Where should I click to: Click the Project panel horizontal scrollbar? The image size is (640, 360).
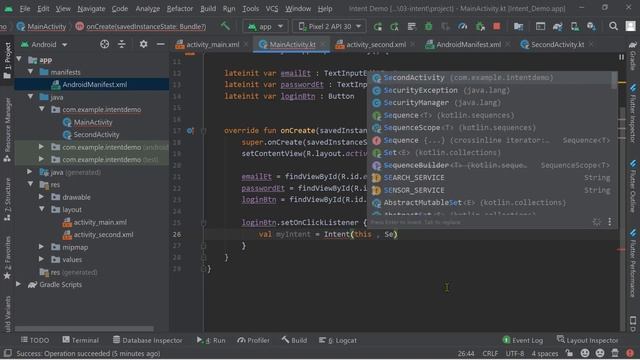pos(84,328)
